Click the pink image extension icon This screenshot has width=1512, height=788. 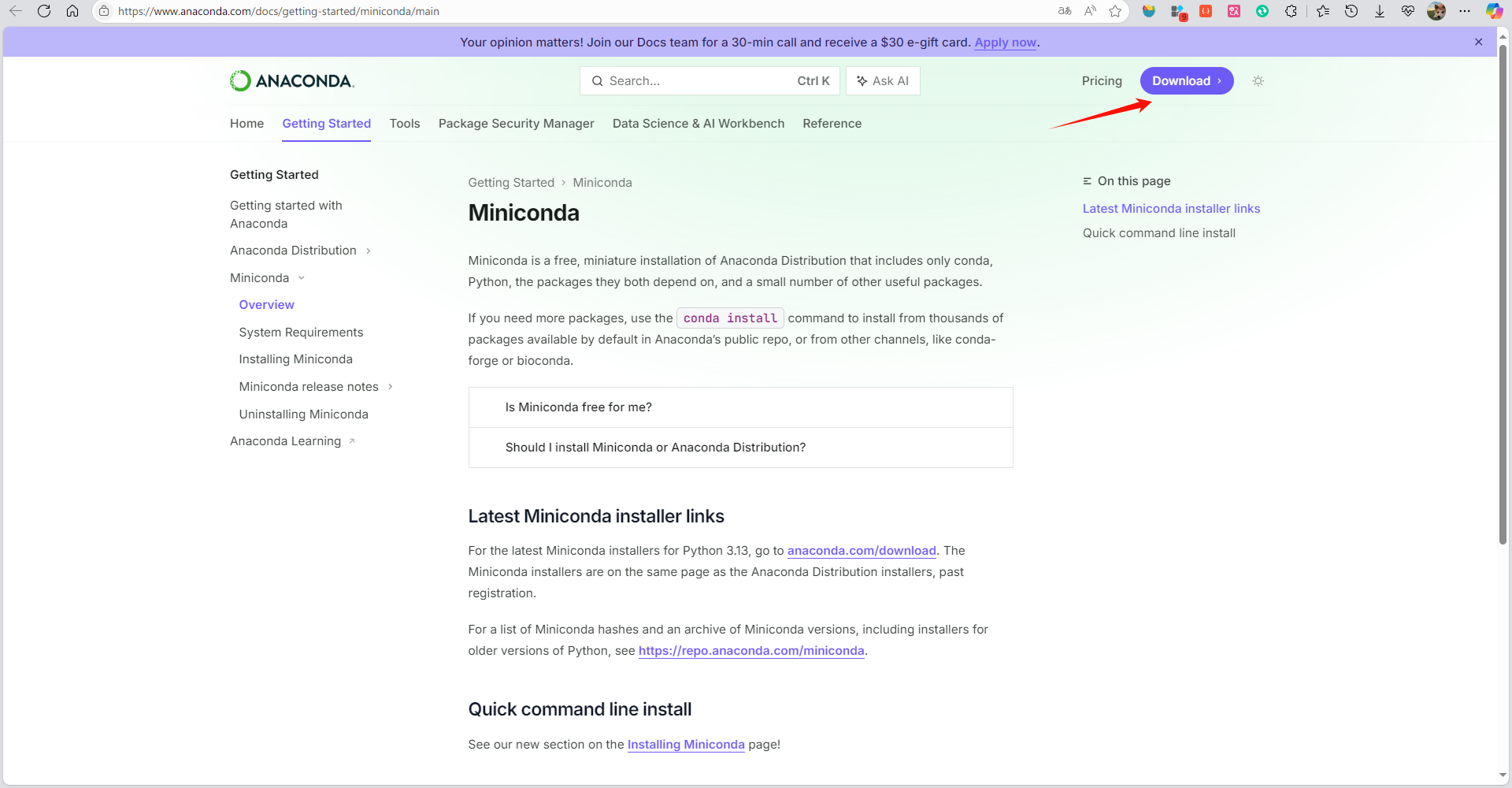[1234, 11]
